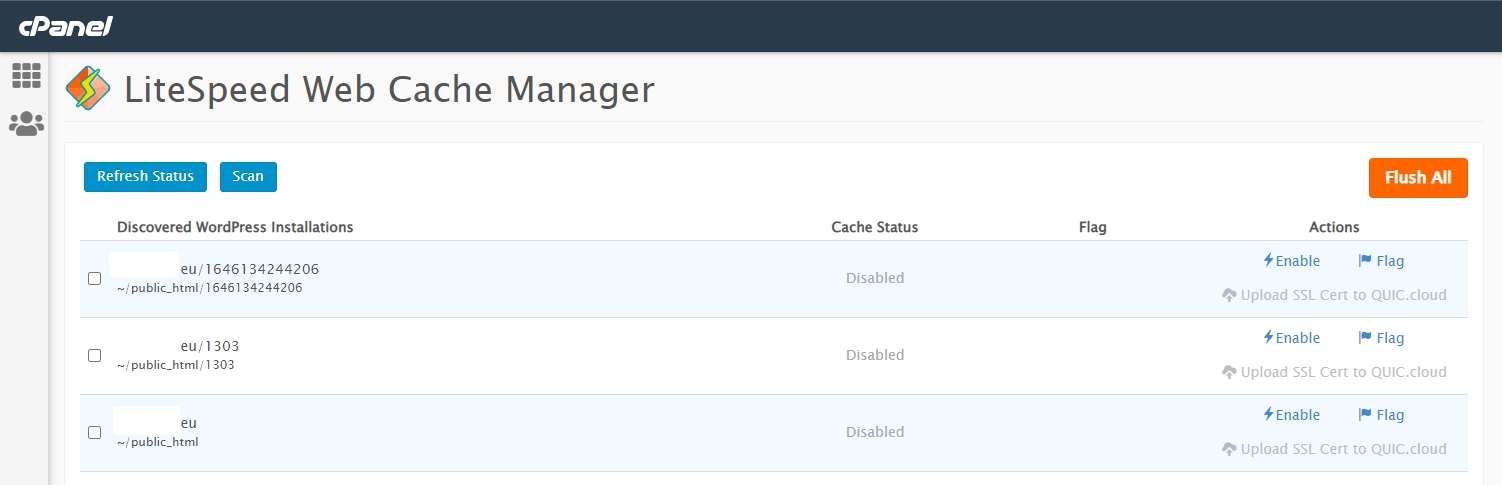The height and width of the screenshot is (485, 1502).
Task: Click the 'LiteSpeed Web Cache Manager' page title
Action: tap(390, 90)
